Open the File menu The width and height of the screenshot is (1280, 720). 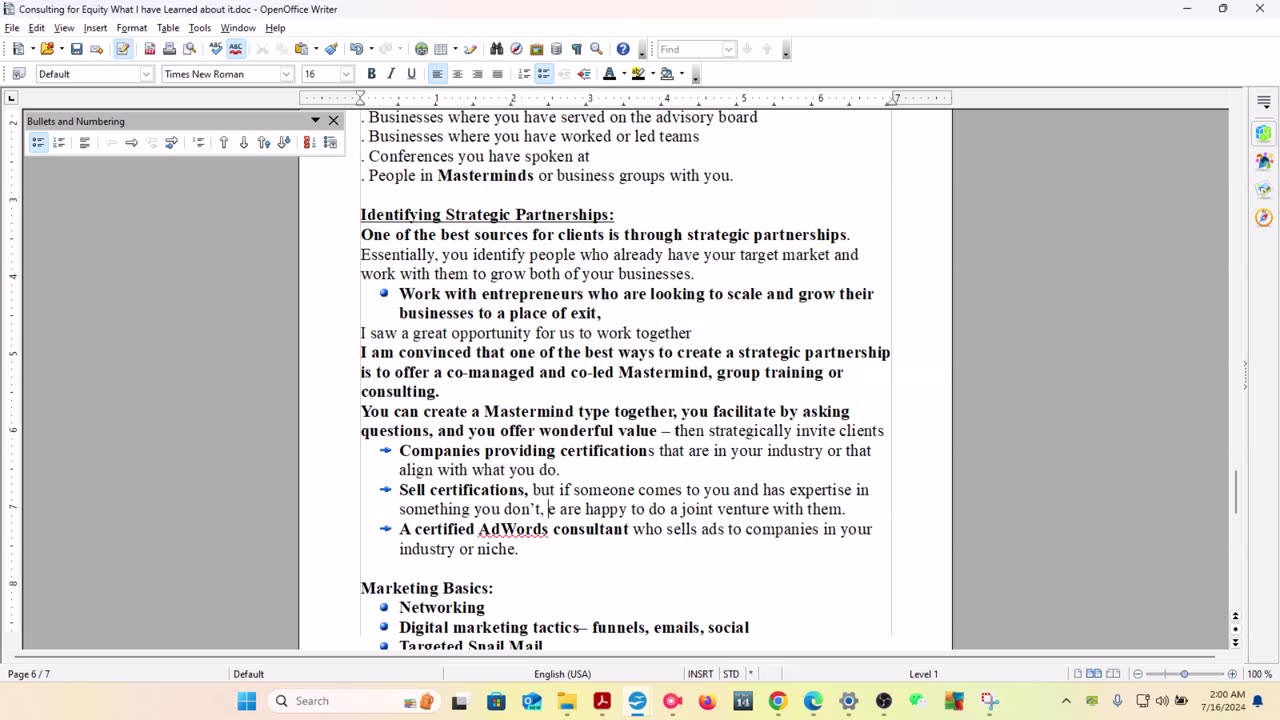pos(12,28)
